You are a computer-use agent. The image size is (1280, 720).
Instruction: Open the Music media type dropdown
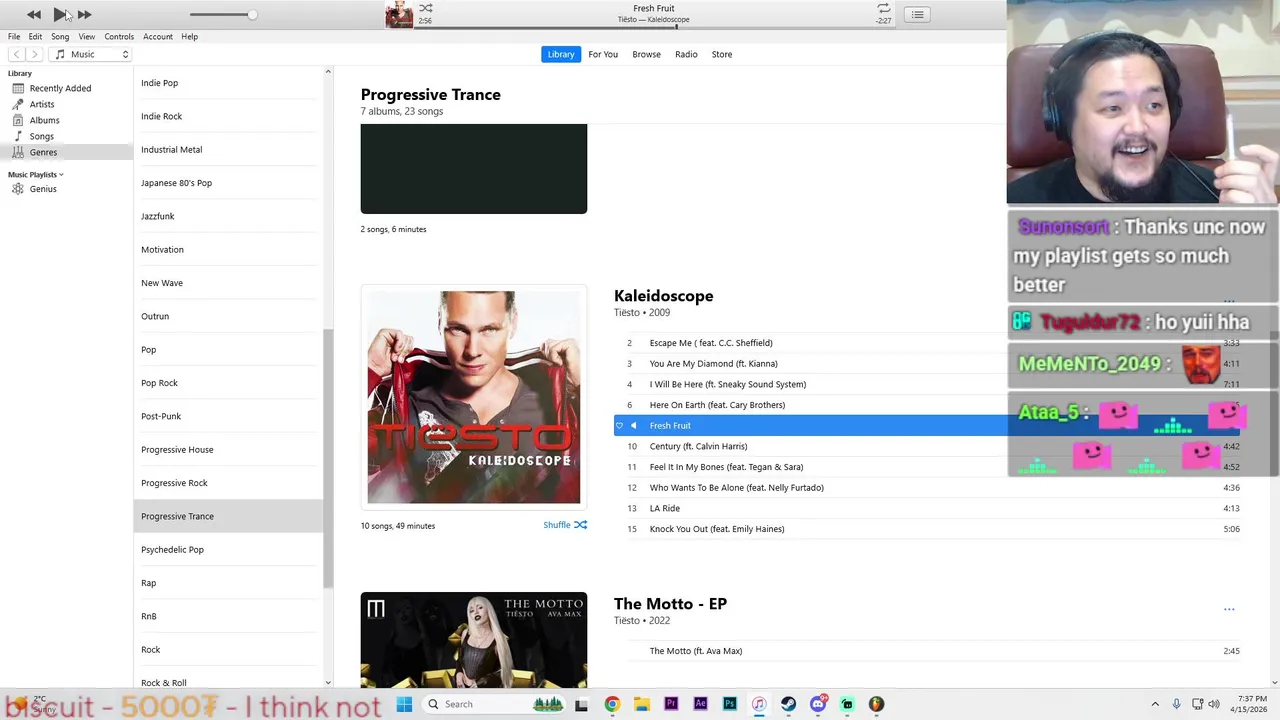(91, 54)
